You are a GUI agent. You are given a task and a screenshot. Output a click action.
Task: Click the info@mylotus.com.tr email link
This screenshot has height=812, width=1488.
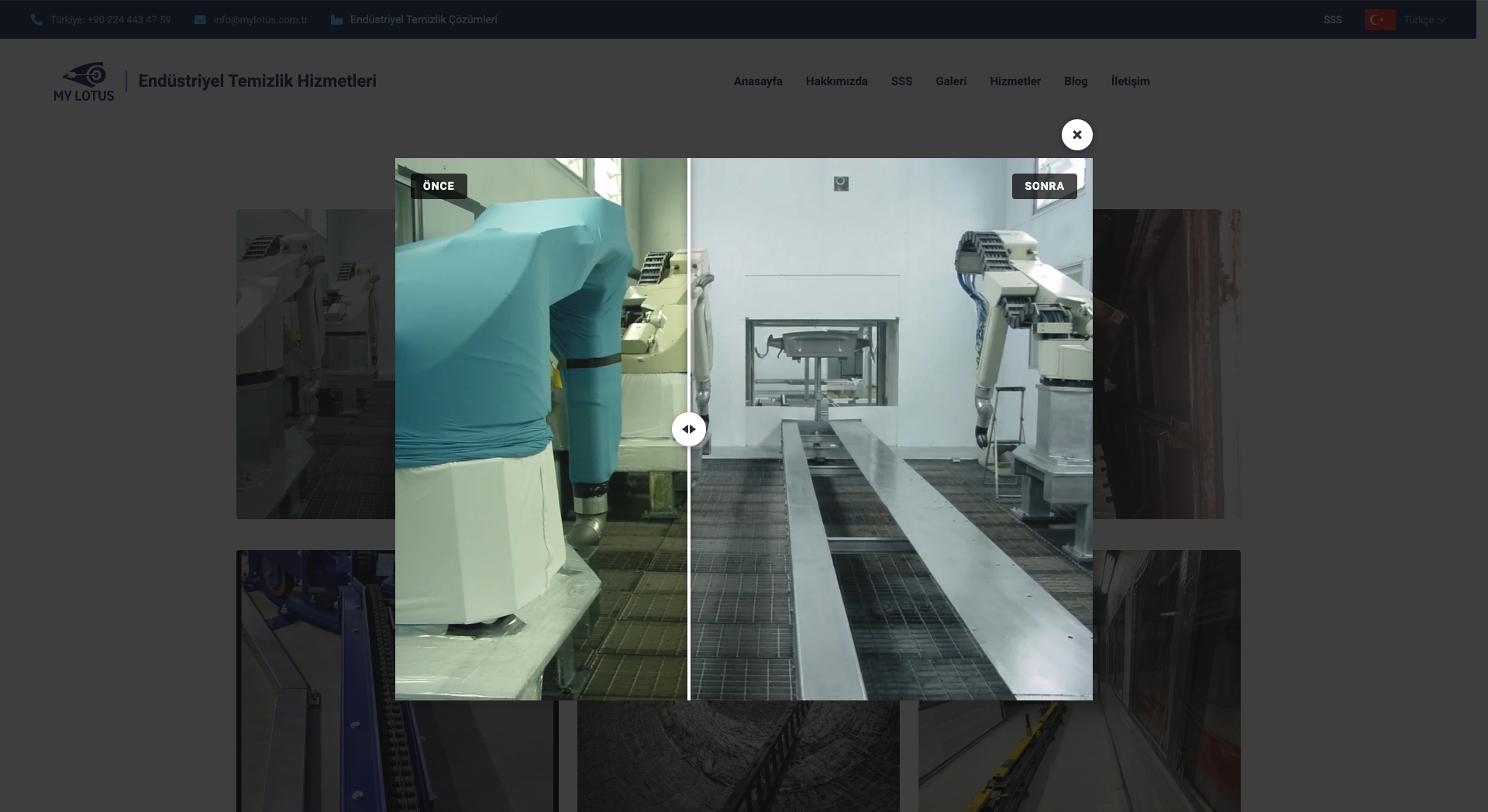click(x=260, y=20)
